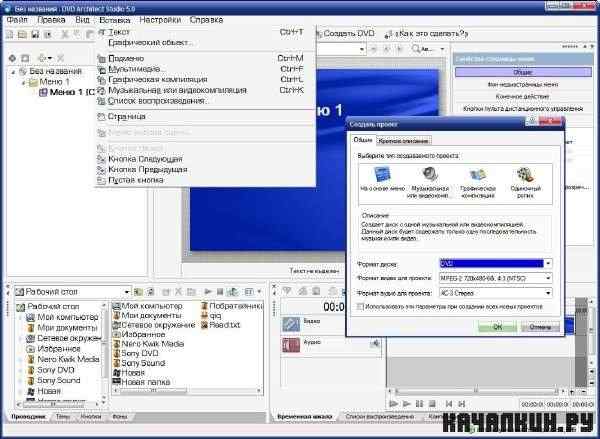This screenshot has width=600, height=439.
Task: Select Графическая компиляция in the Вставка menu
Action: (x=206, y=80)
